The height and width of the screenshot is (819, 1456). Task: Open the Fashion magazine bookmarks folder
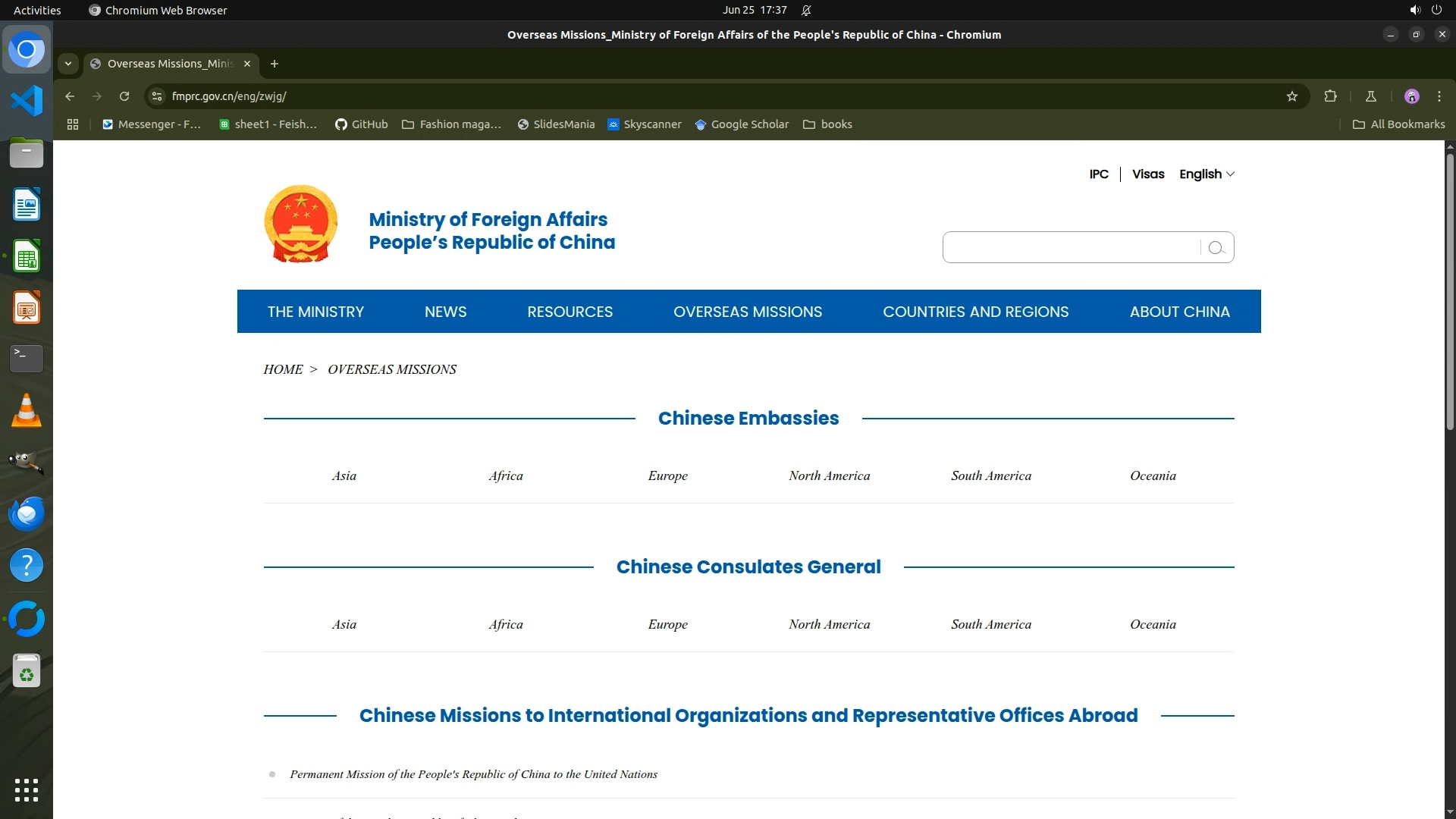pos(452,124)
